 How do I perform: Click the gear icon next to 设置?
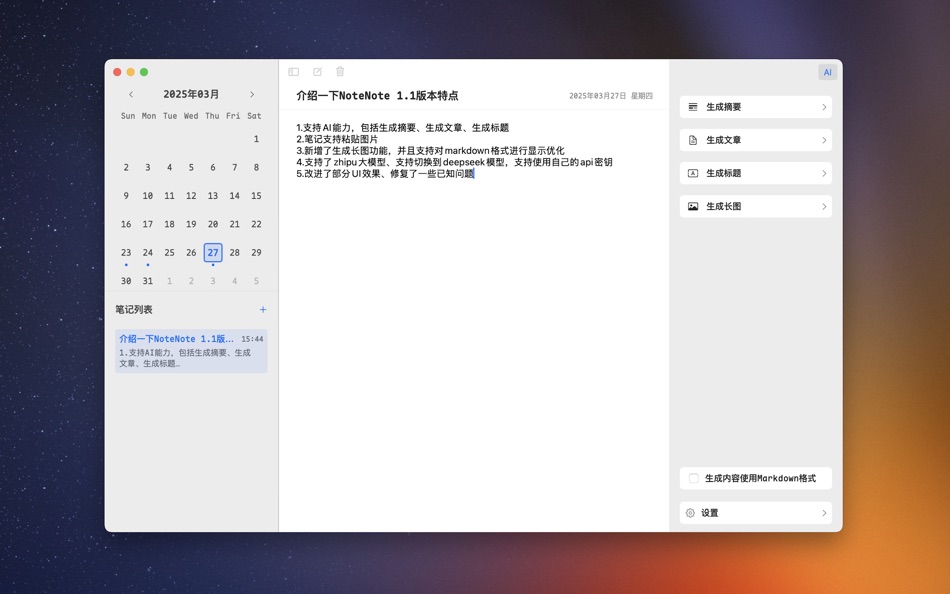[693, 512]
